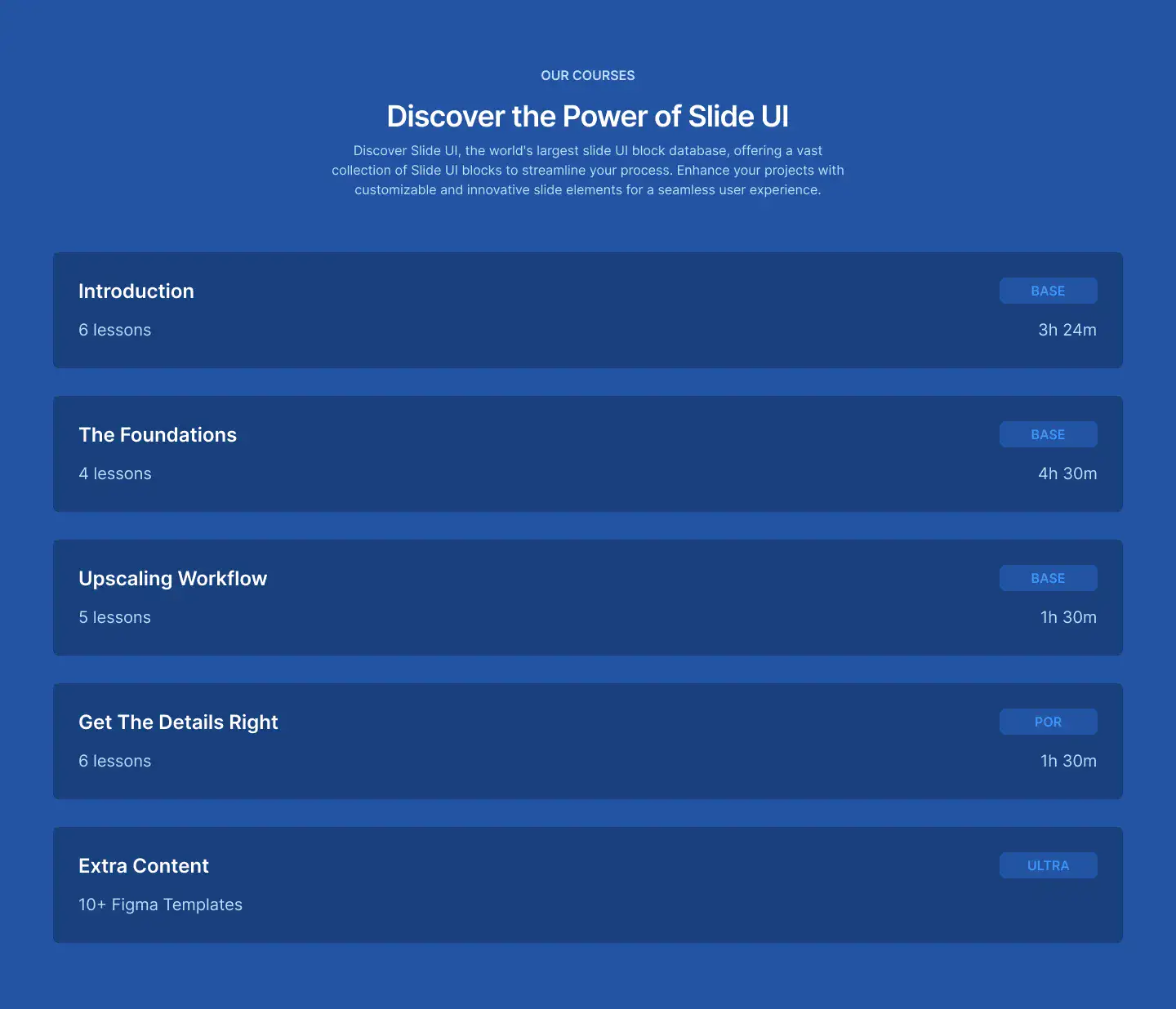This screenshot has width=1176, height=1009.
Task: Click the 3h 24m duration text
Action: [x=1067, y=330]
